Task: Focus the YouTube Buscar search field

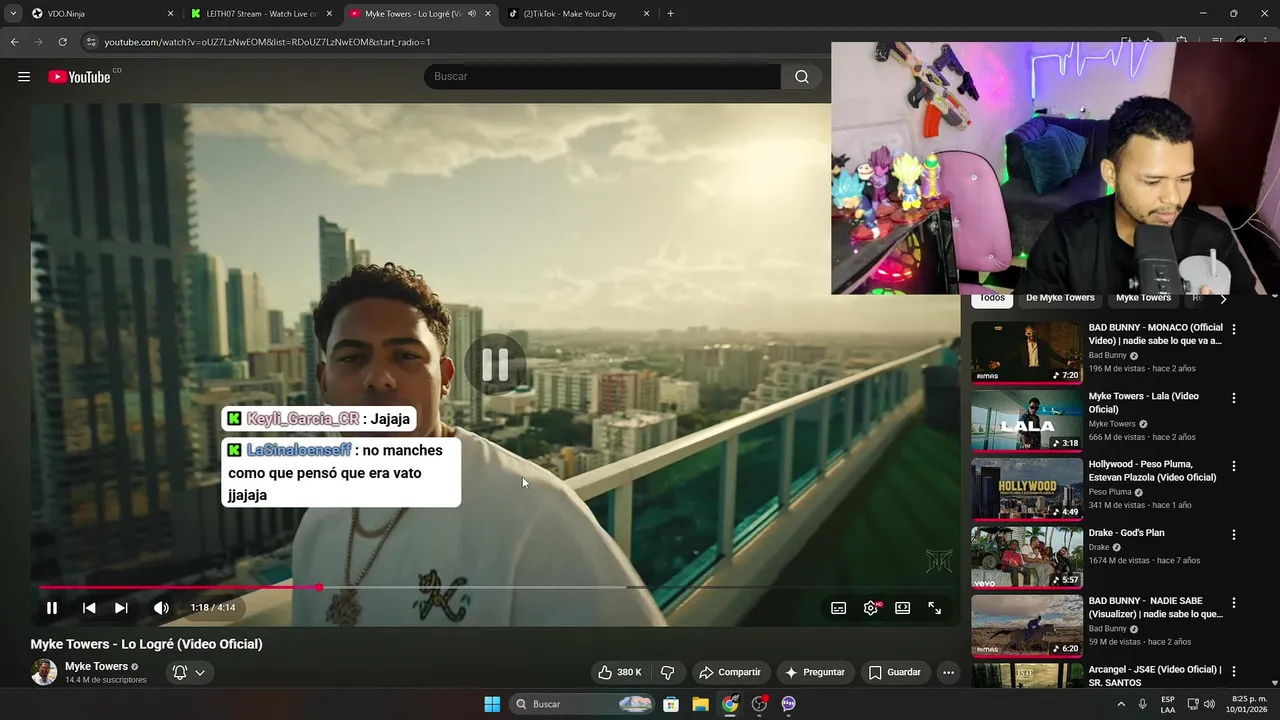Action: tap(602, 77)
